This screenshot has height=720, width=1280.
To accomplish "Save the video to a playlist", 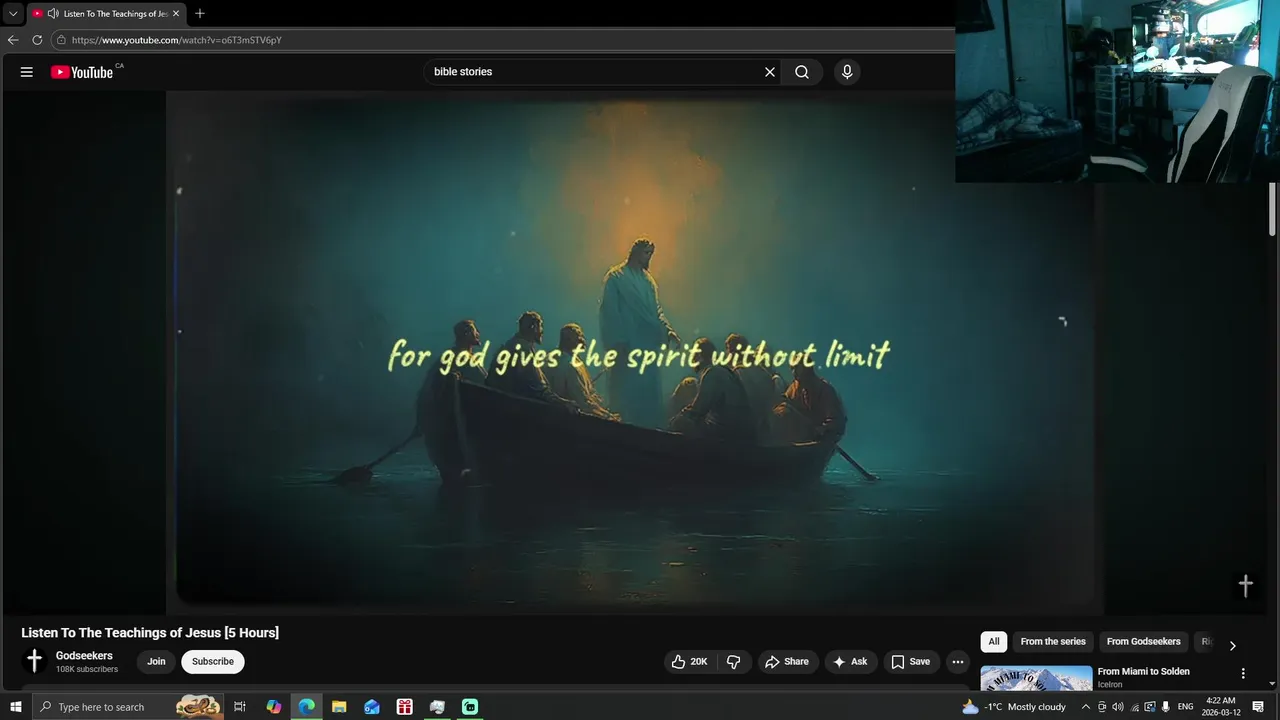I will [911, 662].
